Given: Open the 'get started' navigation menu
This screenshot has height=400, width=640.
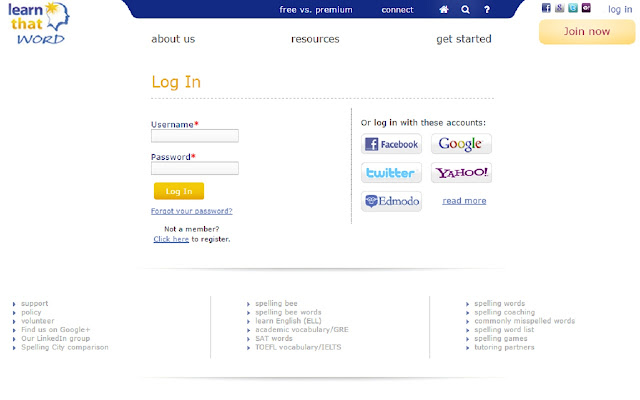Looking at the screenshot, I should click(464, 39).
